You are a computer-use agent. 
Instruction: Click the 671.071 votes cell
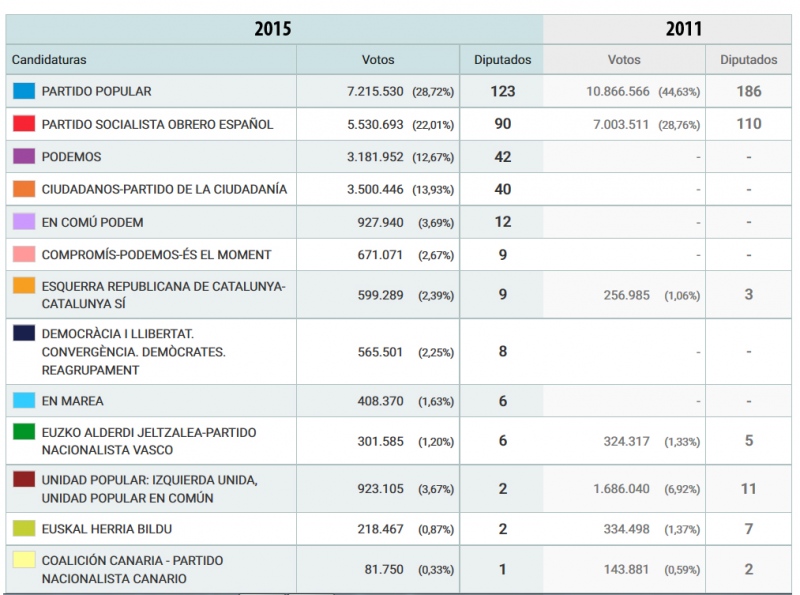click(380, 255)
